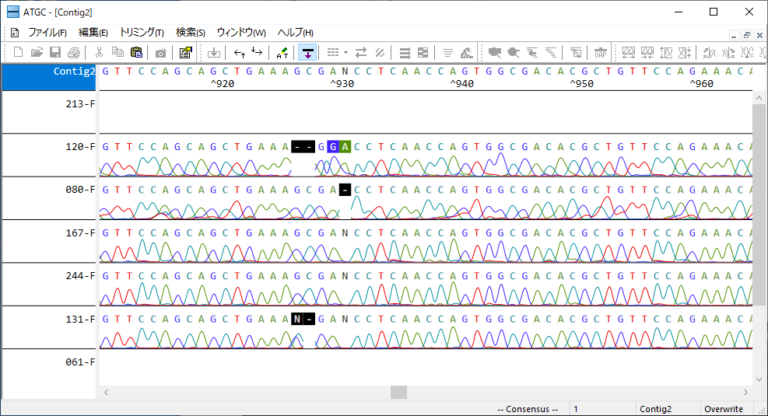Click the centered stacked lines icon

click(447, 52)
